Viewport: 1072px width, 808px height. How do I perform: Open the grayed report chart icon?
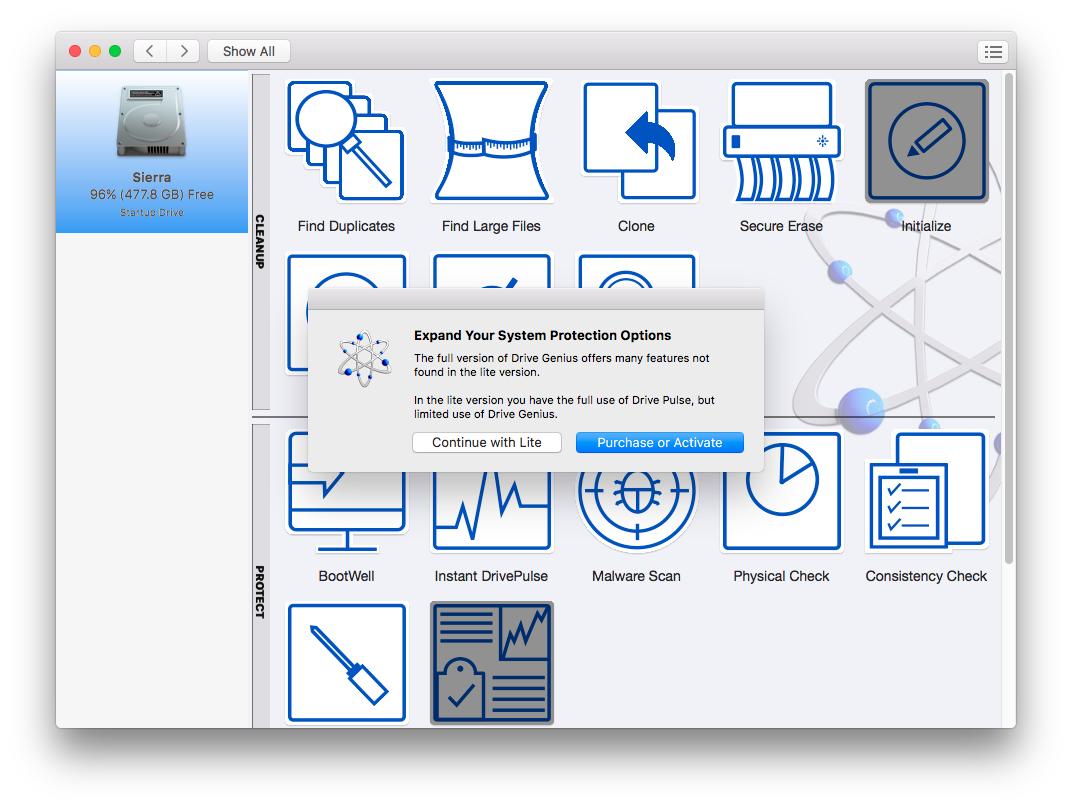tap(491, 662)
